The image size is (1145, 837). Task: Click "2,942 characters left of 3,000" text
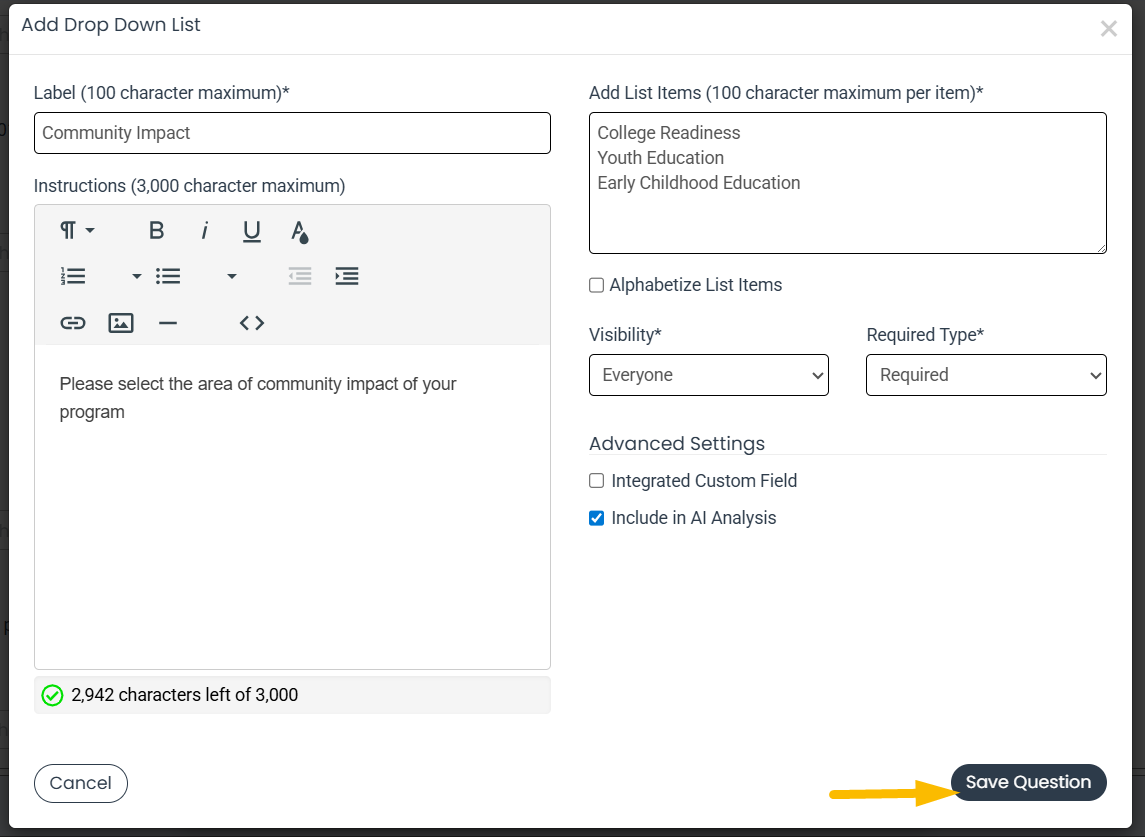coord(185,695)
